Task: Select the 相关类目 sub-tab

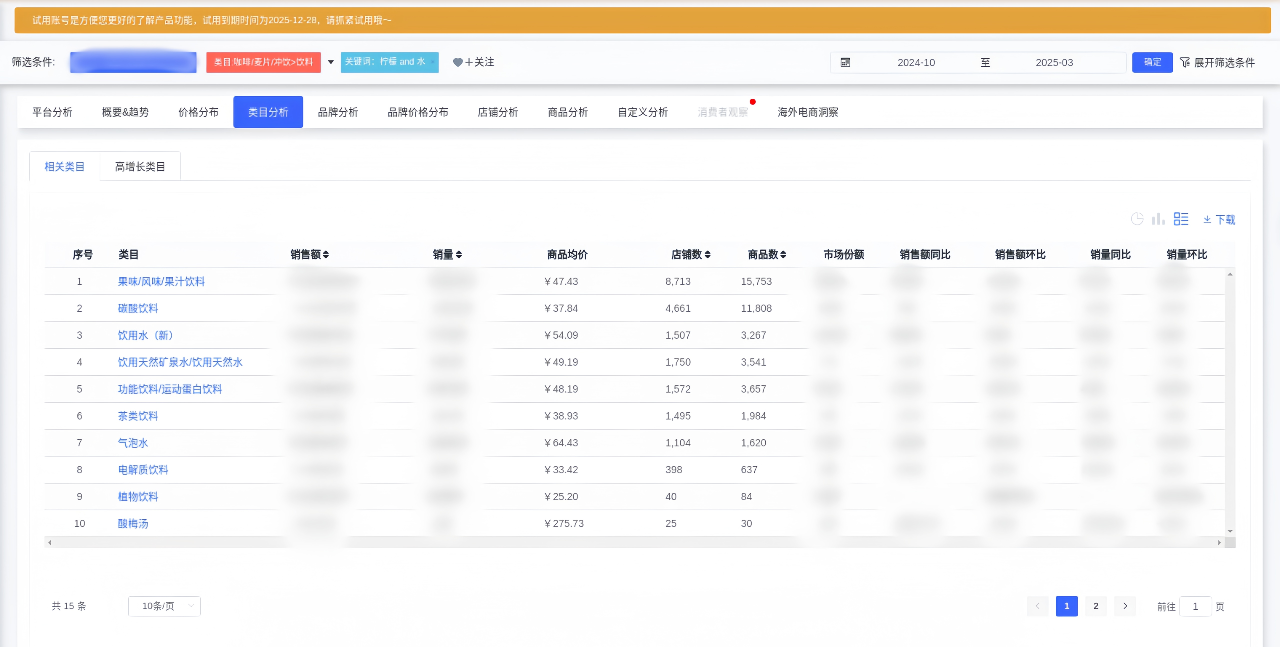Action: [65, 166]
